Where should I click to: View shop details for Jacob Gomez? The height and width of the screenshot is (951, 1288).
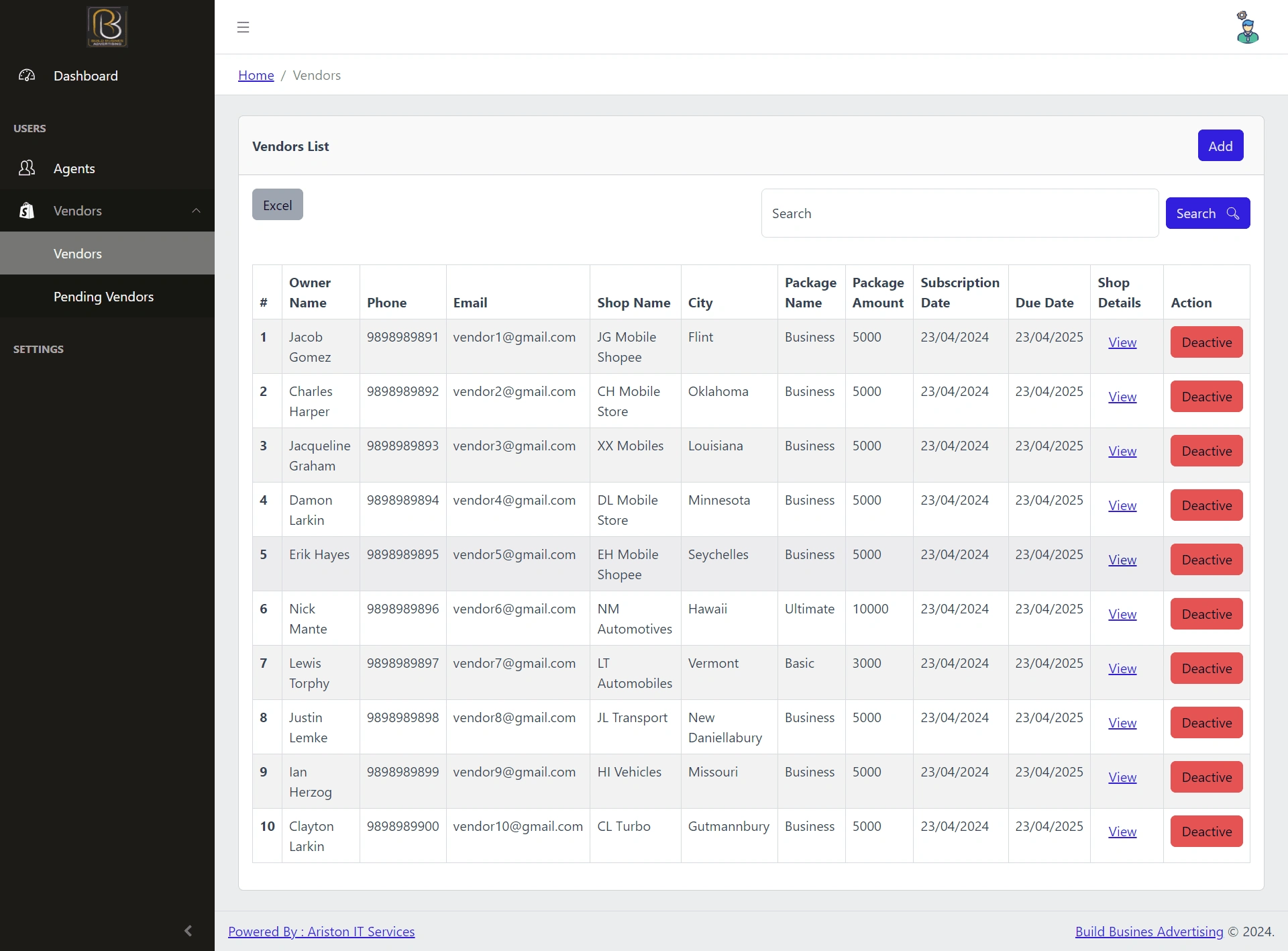click(1122, 342)
